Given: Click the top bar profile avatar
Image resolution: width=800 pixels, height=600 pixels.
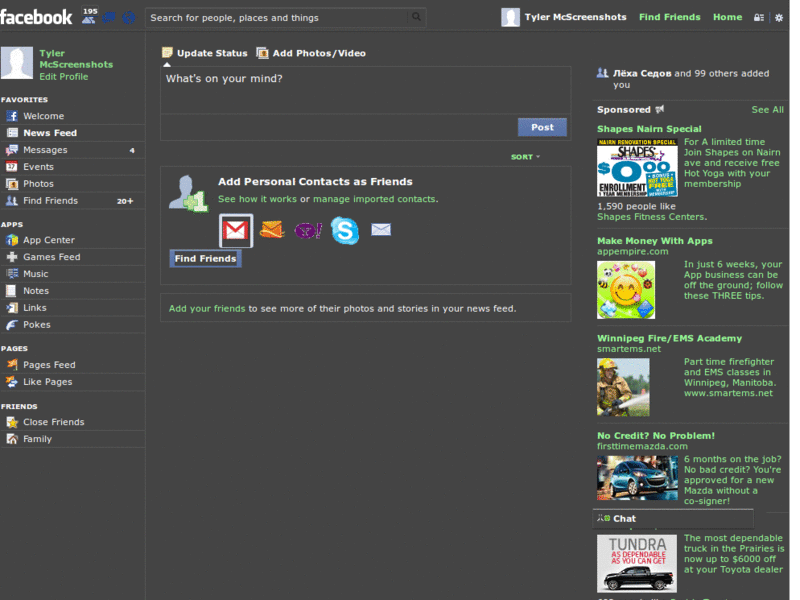Looking at the screenshot, I should [x=510, y=17].
